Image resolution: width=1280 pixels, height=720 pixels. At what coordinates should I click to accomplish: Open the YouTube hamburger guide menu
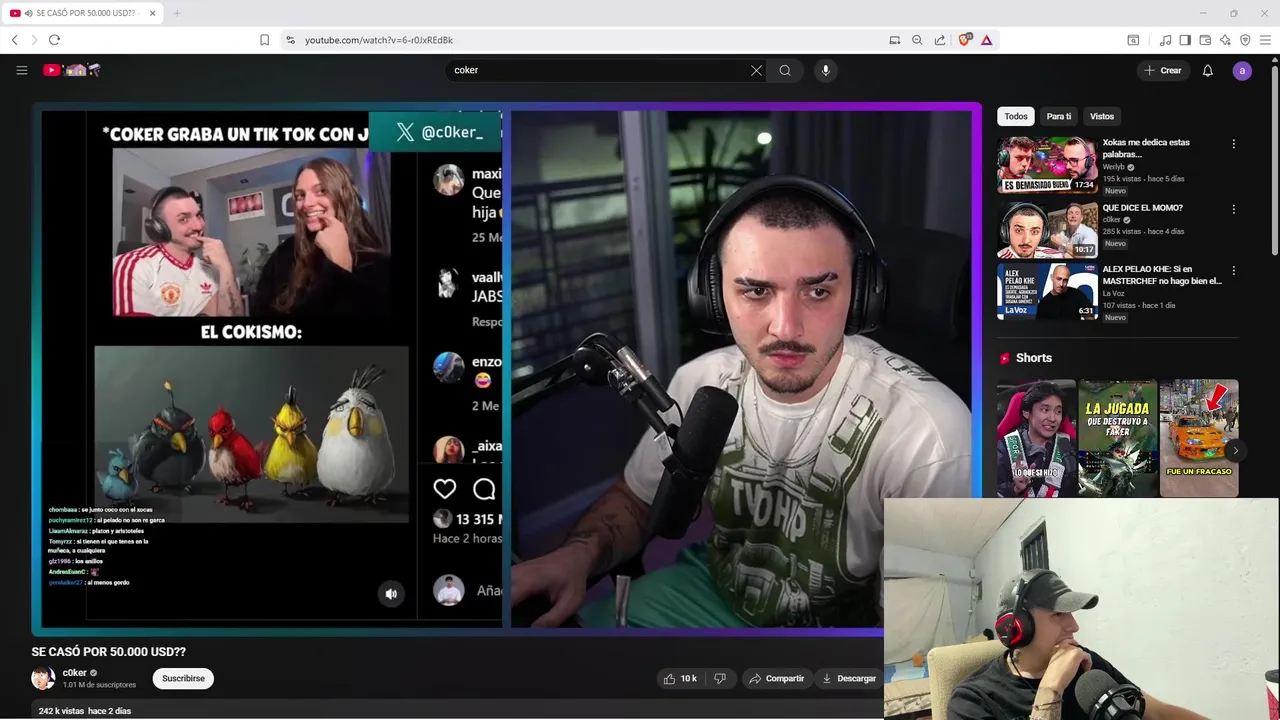coord(21,70)
